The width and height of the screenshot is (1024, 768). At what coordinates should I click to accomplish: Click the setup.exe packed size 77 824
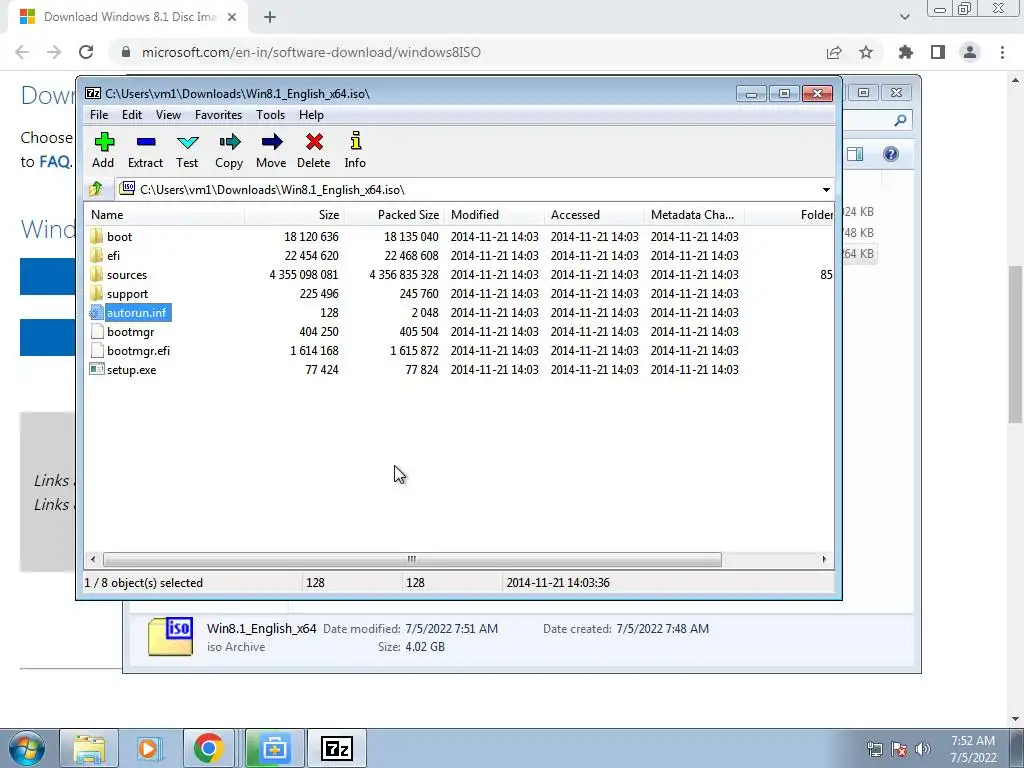422,370
